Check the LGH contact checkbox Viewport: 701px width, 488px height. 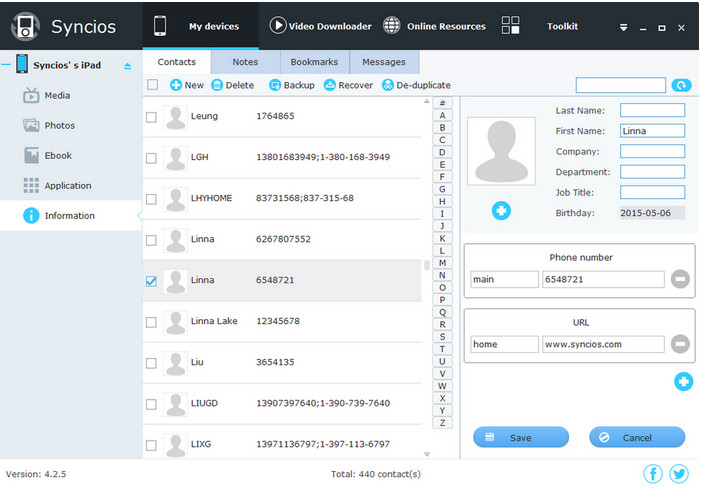151,158
